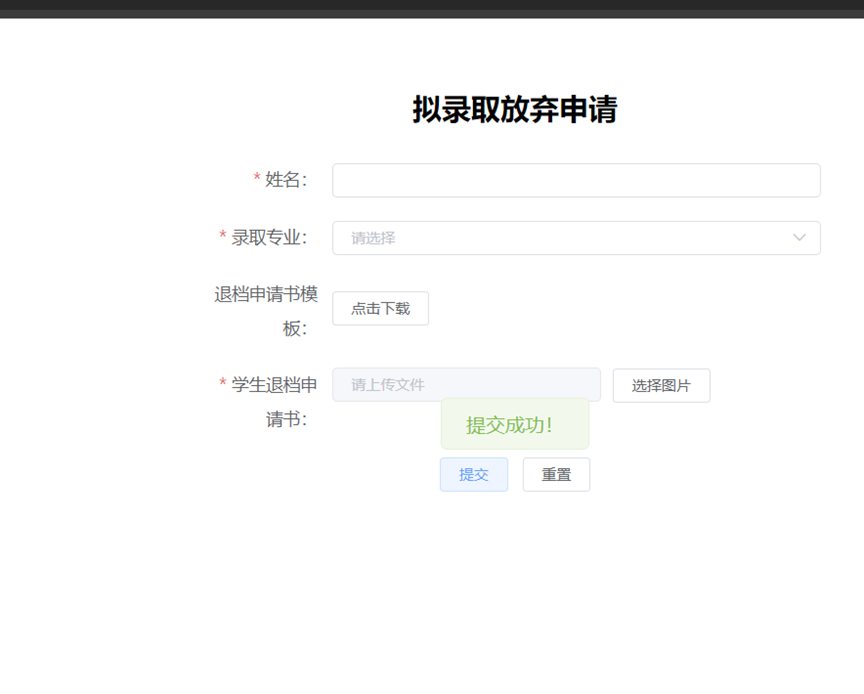Click the 学生退档申请书 label

(268, 402)
